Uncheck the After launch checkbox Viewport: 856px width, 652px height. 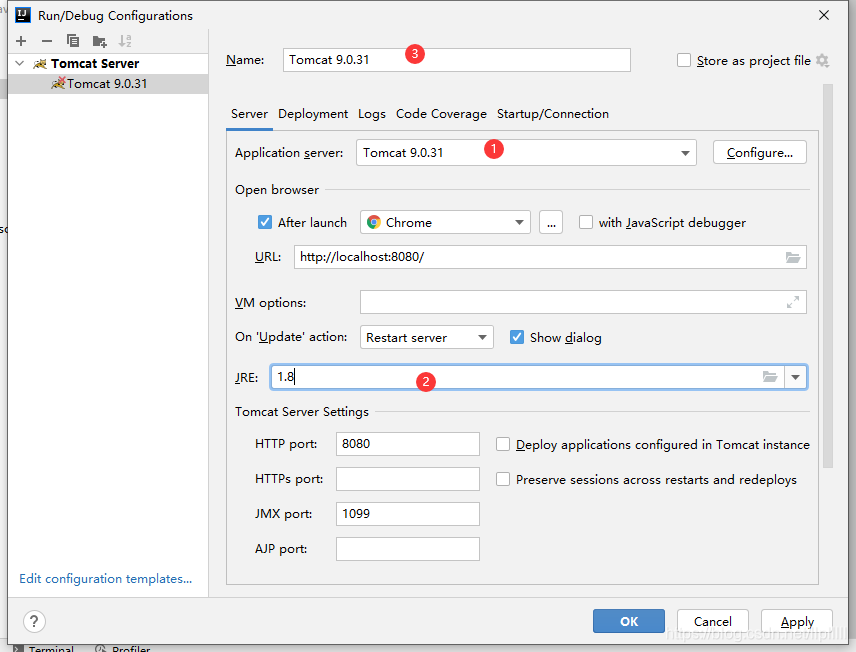click(x=265, y=222)
